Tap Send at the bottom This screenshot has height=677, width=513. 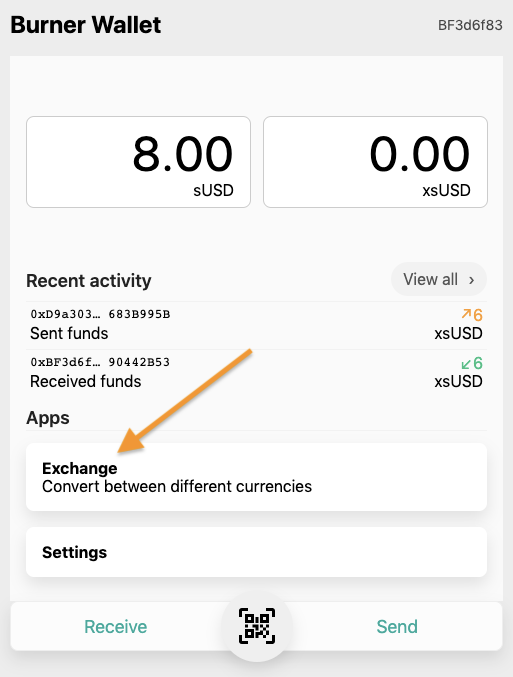coord(397,626)
